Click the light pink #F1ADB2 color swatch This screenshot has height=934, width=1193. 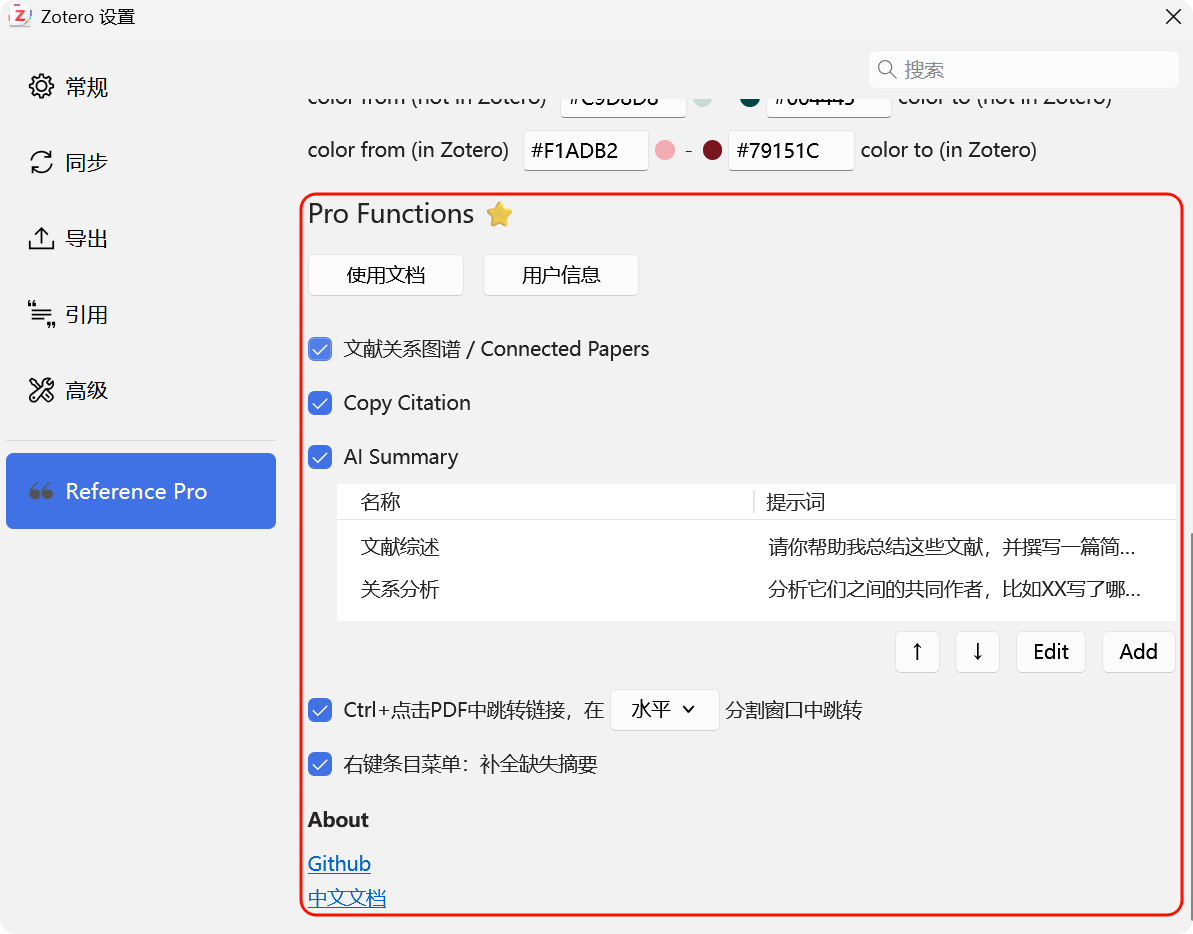tap(665, 151)
